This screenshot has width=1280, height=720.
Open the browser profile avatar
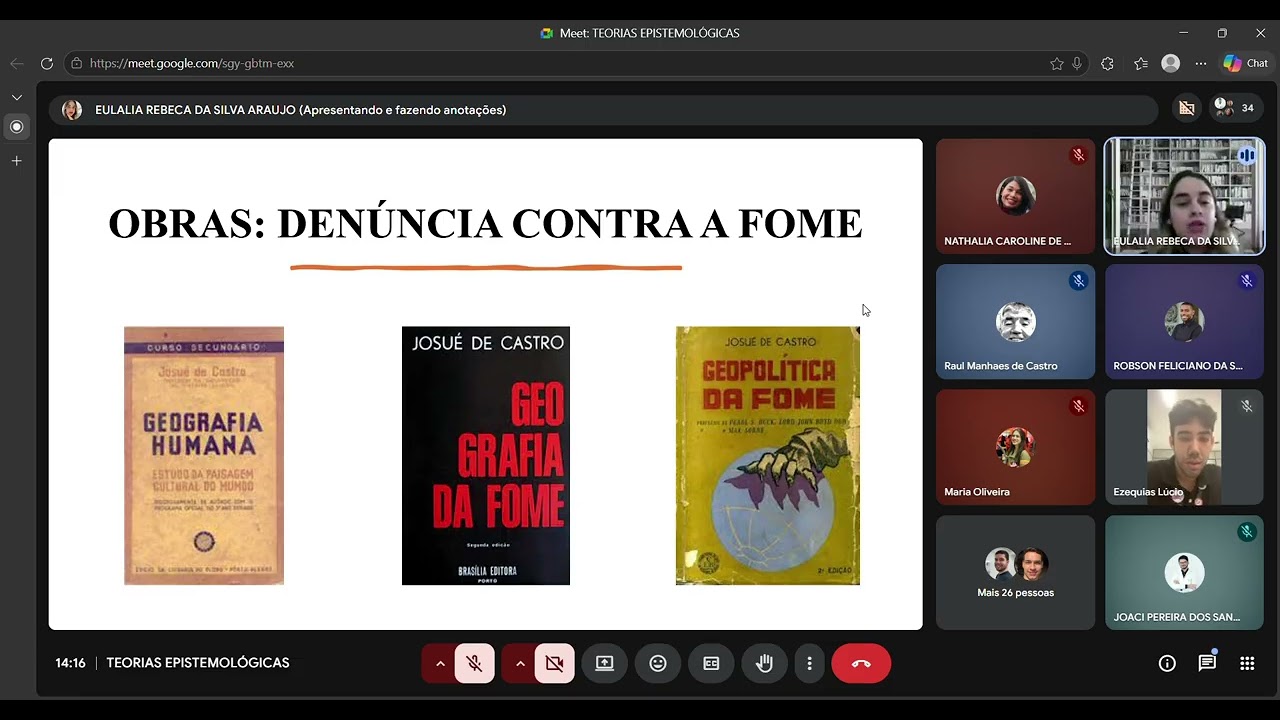(x=1171, y=63)
